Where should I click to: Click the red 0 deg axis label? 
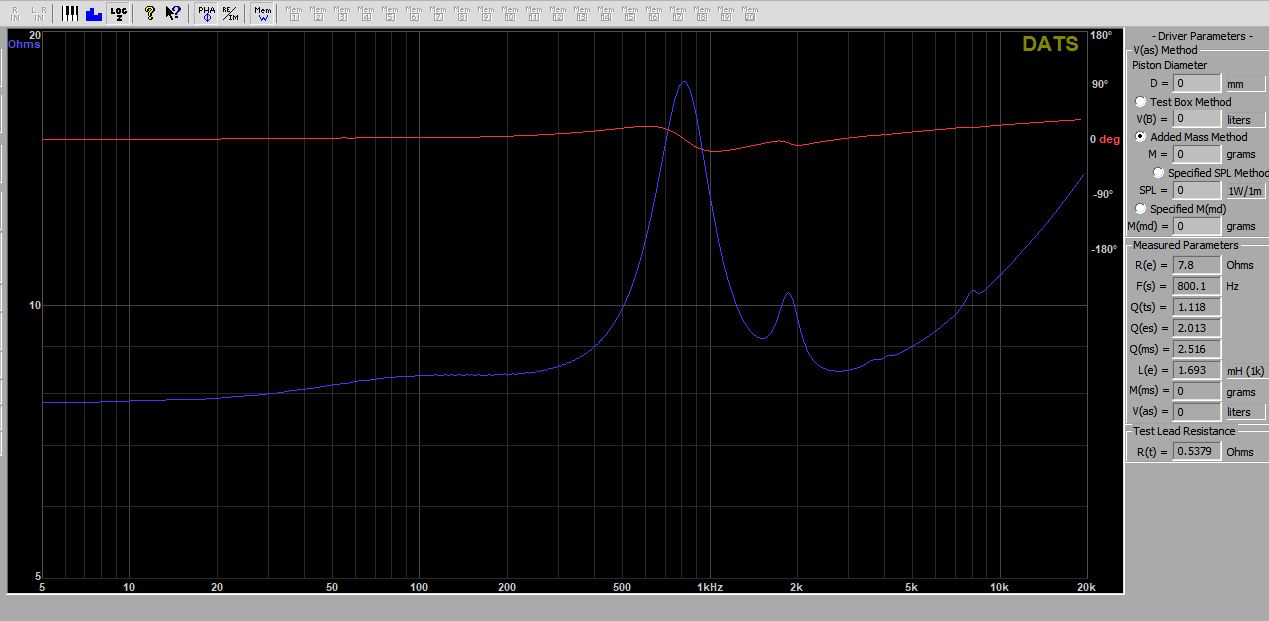click(1105, 139)
